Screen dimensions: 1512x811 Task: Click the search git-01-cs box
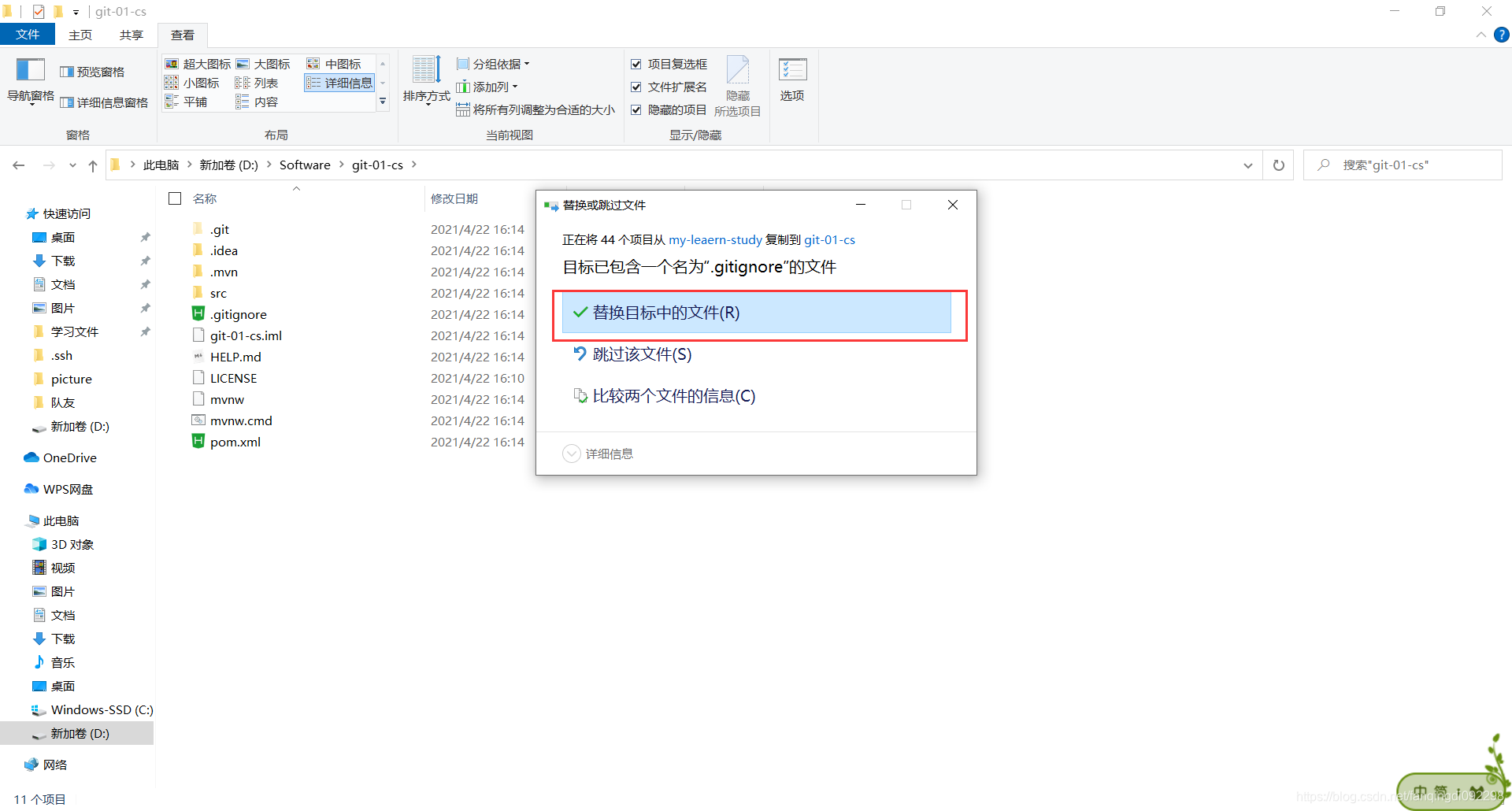click(x=1403, y=165)
